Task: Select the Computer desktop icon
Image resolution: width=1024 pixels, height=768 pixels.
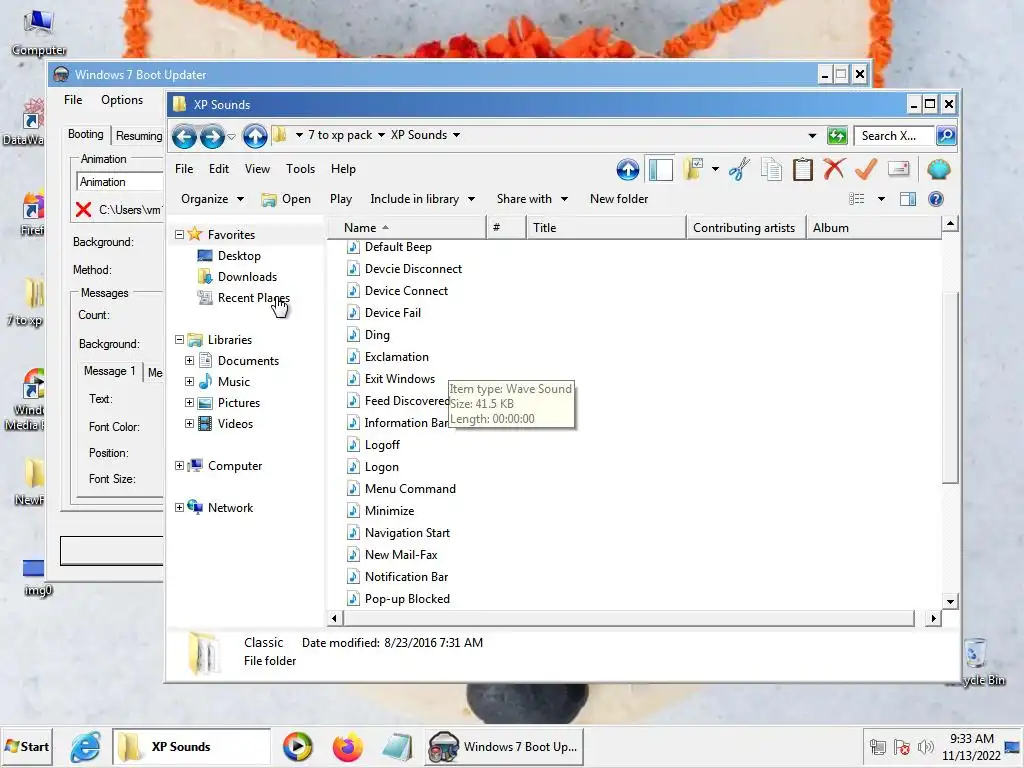Action: coord(39,33)
